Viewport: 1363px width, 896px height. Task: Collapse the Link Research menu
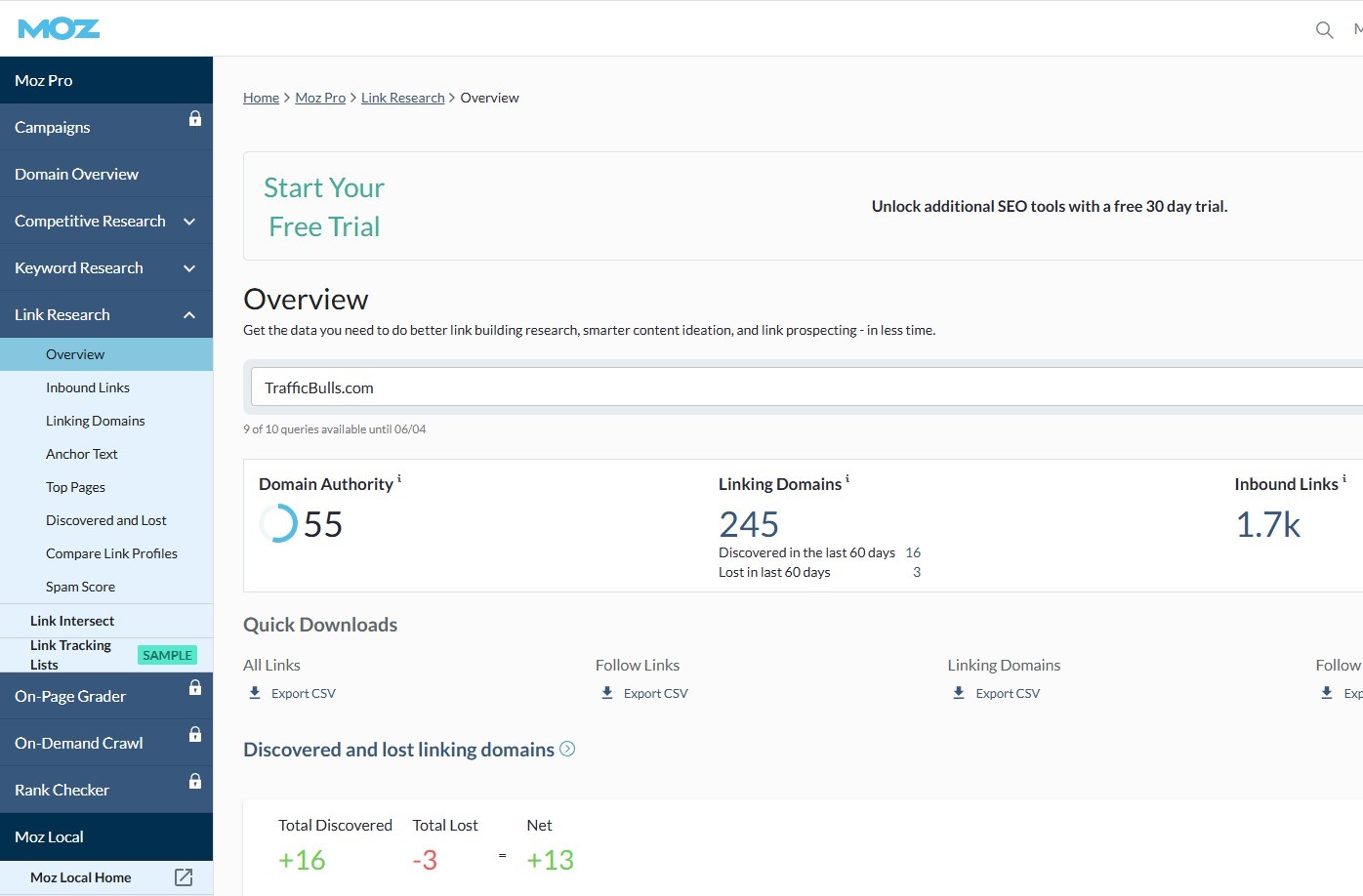coord(189,315)
